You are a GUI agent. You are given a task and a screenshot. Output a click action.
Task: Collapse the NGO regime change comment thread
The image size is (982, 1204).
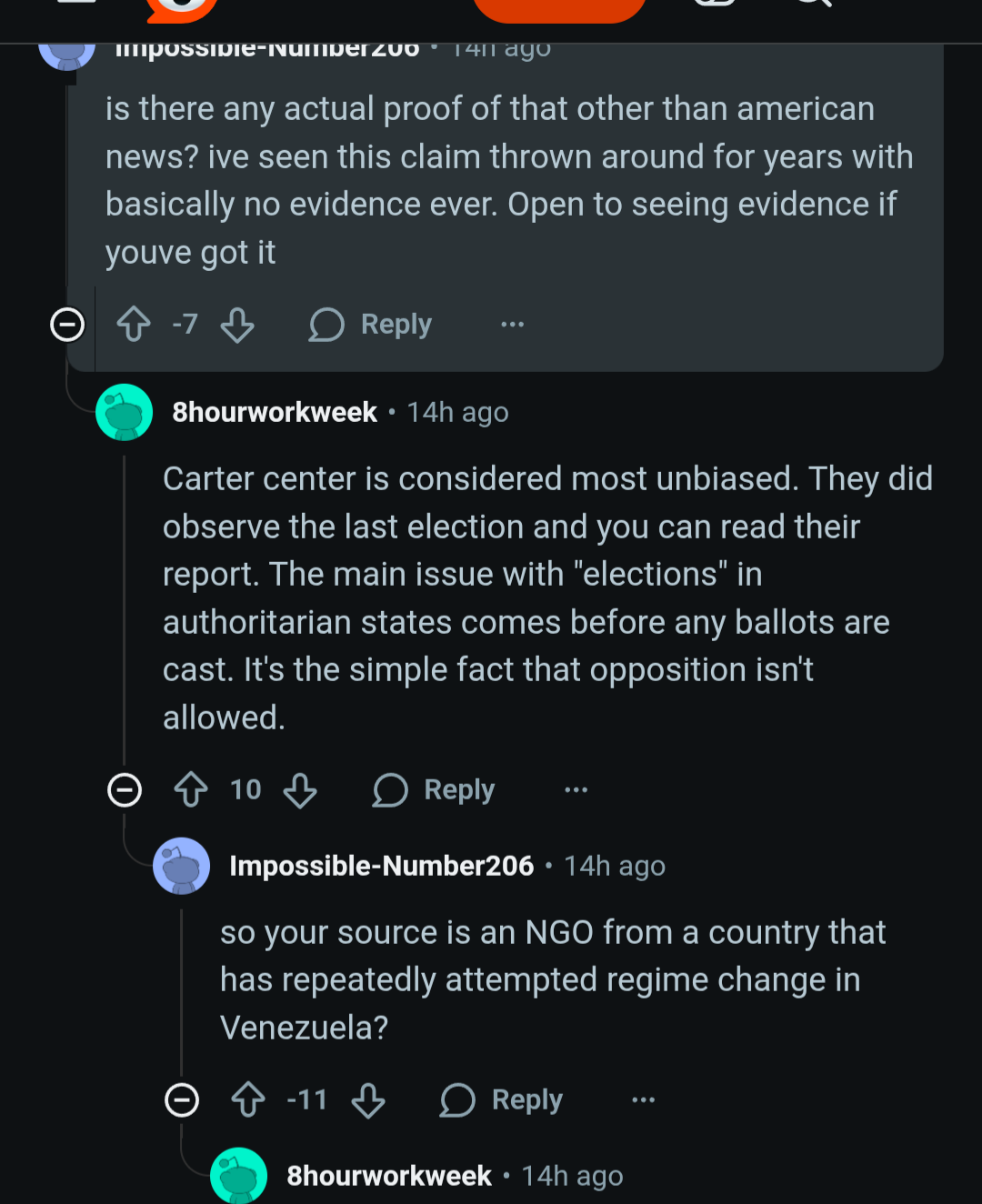coord(182,1099)
